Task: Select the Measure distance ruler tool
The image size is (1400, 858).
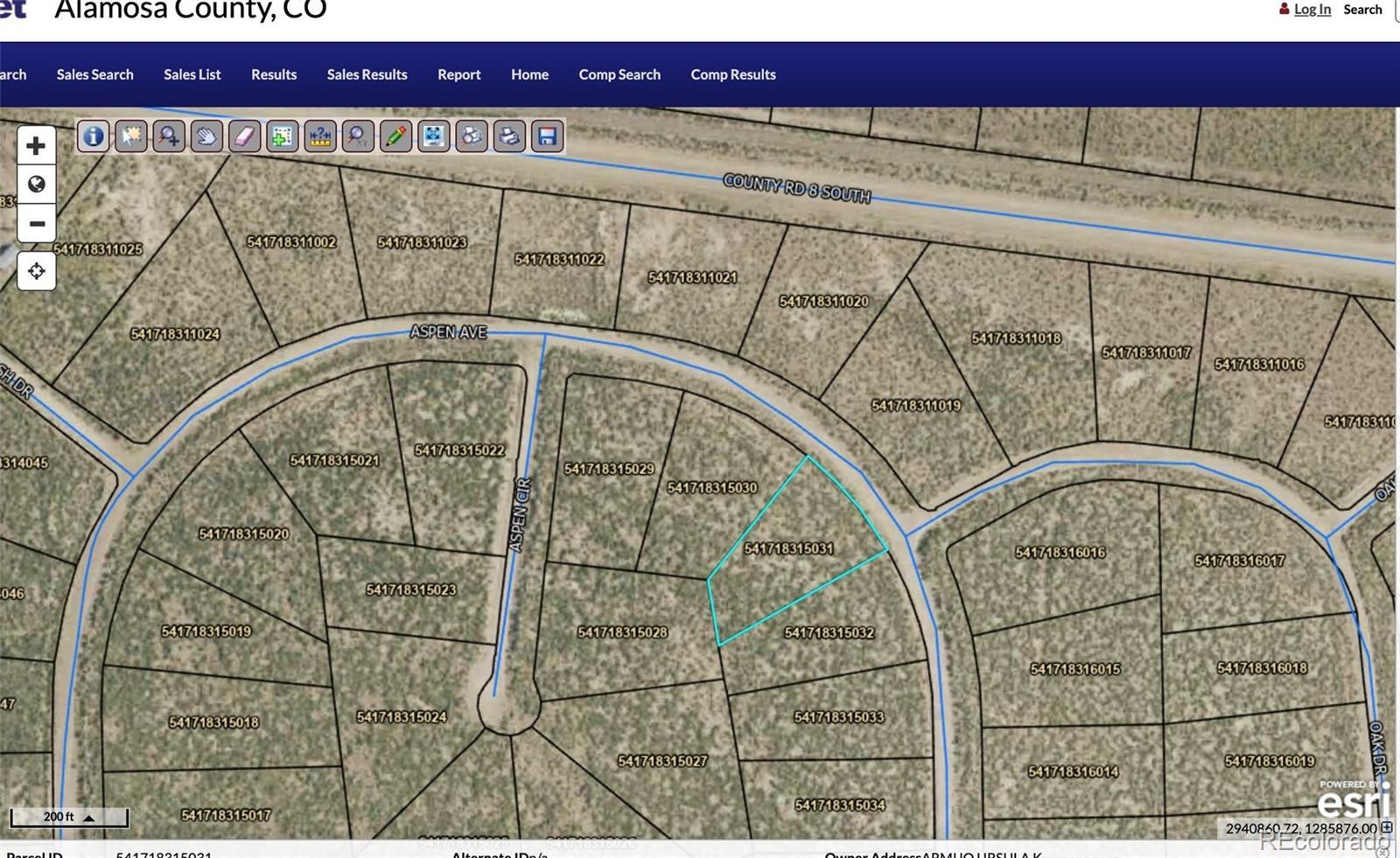Action: pyautogui.click(x=320, y=136)
